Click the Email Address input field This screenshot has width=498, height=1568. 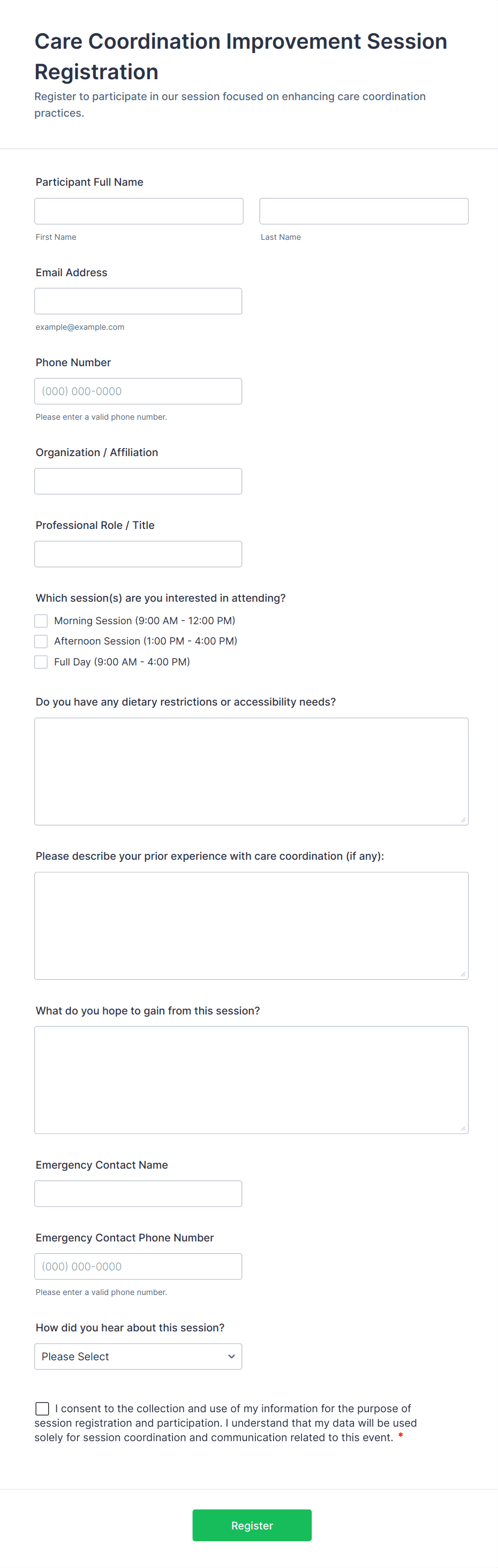(x=138, y=301)
